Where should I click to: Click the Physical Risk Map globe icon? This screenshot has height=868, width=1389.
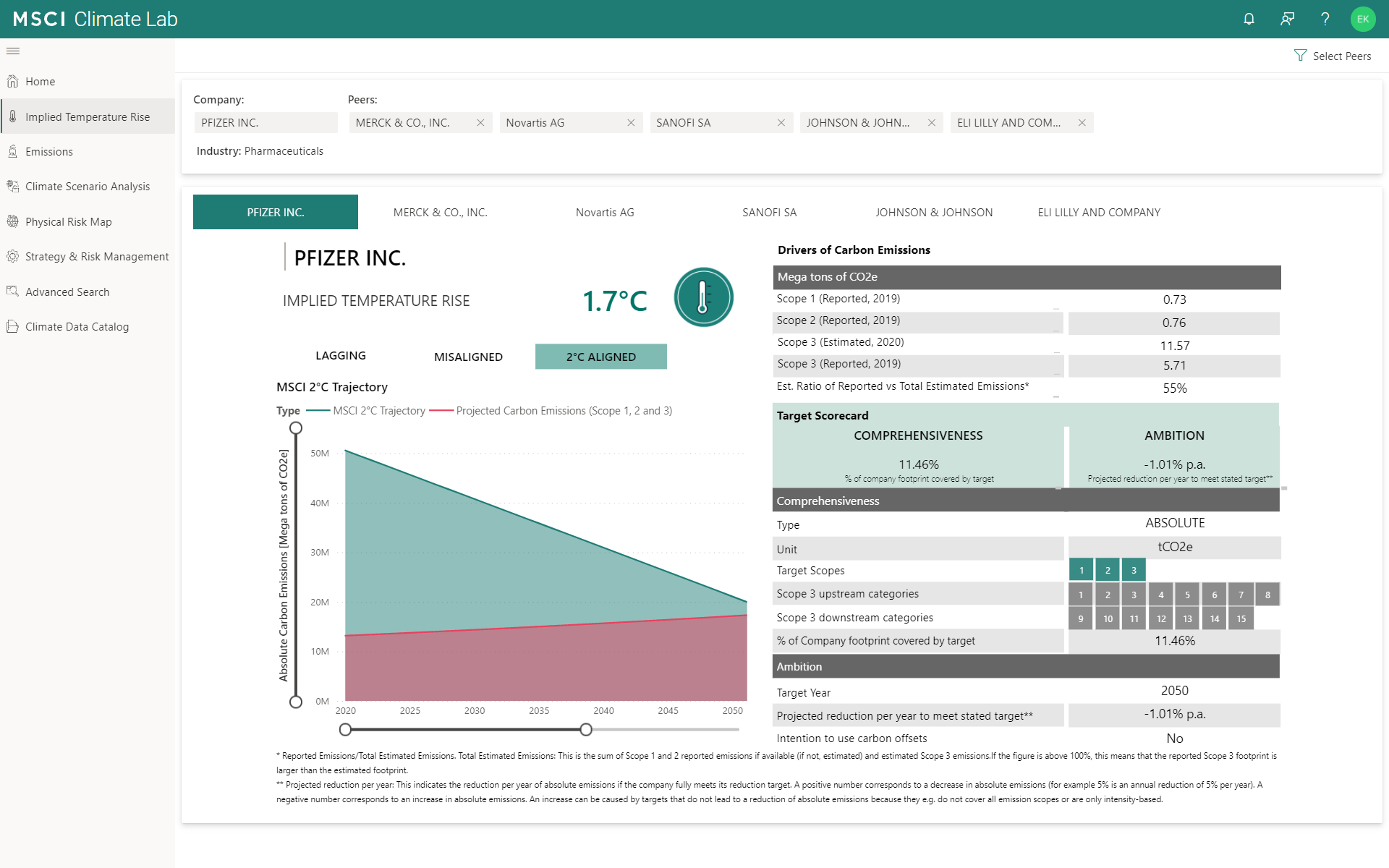[12, 221]
